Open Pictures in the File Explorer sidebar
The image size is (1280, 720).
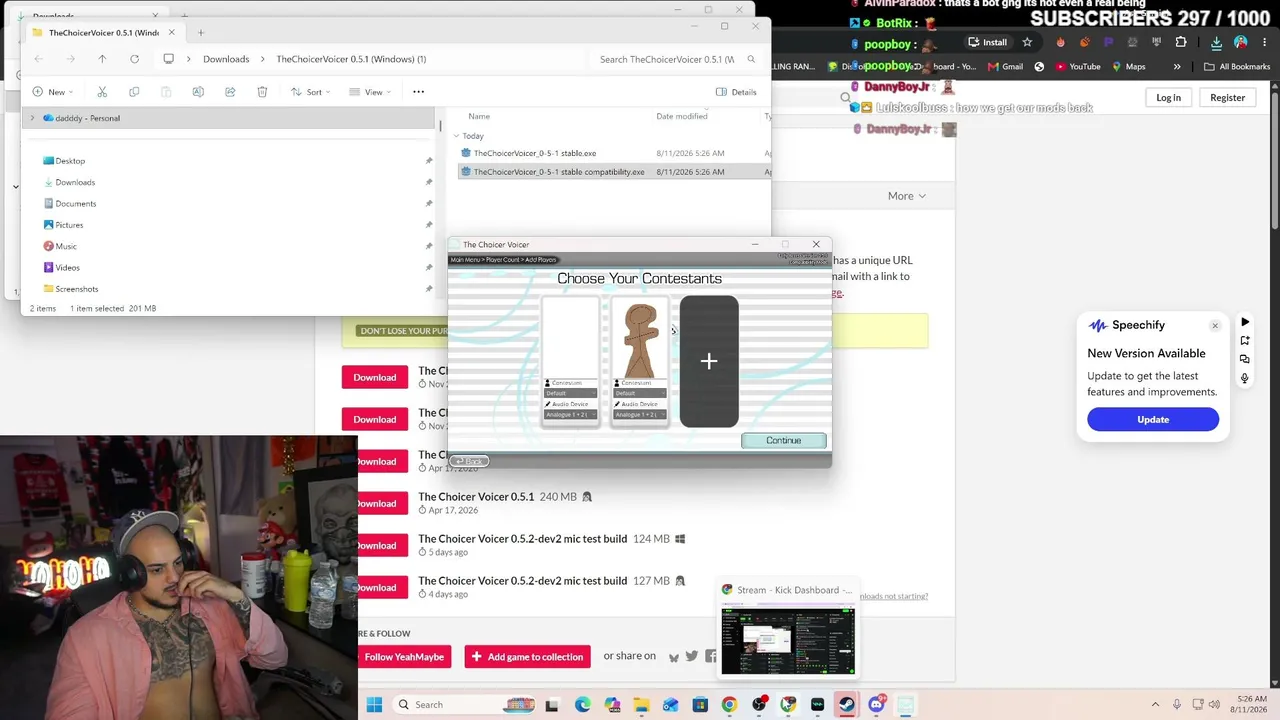click(x=69, y=225)
